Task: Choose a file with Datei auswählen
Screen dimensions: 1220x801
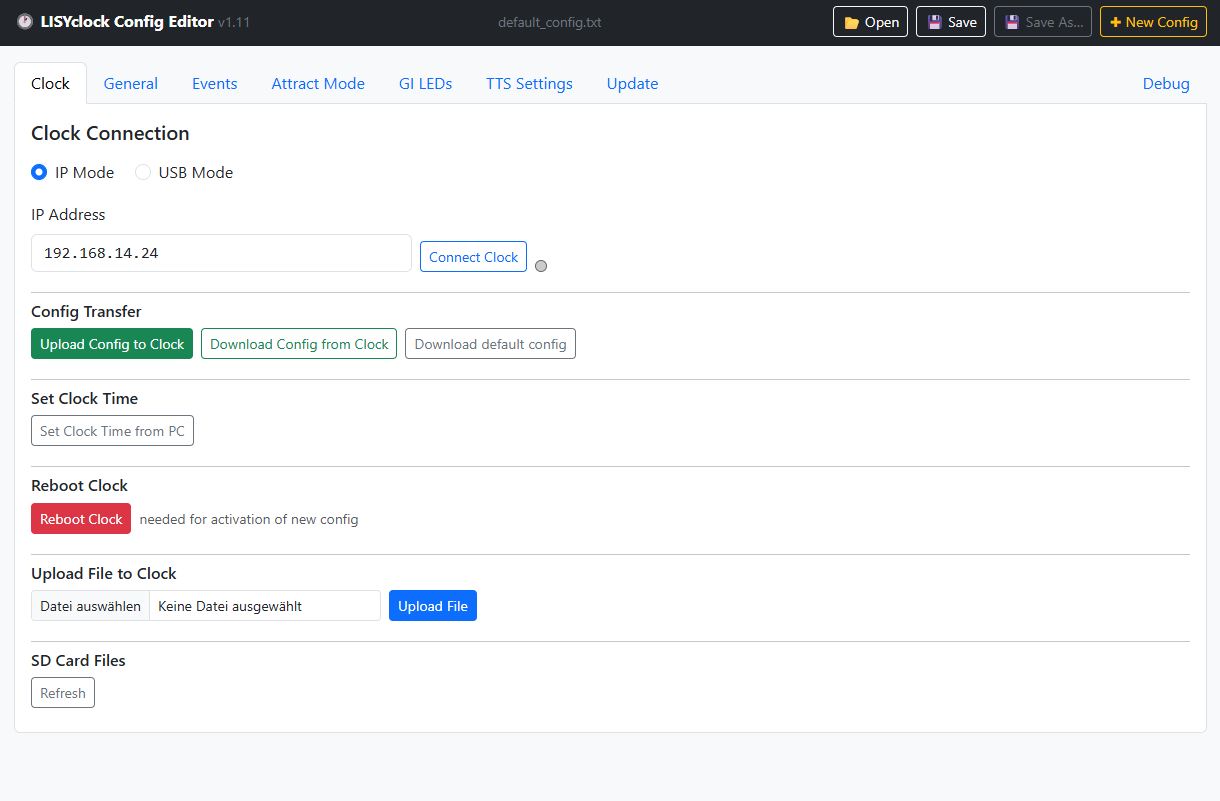Action: [89, 605]
